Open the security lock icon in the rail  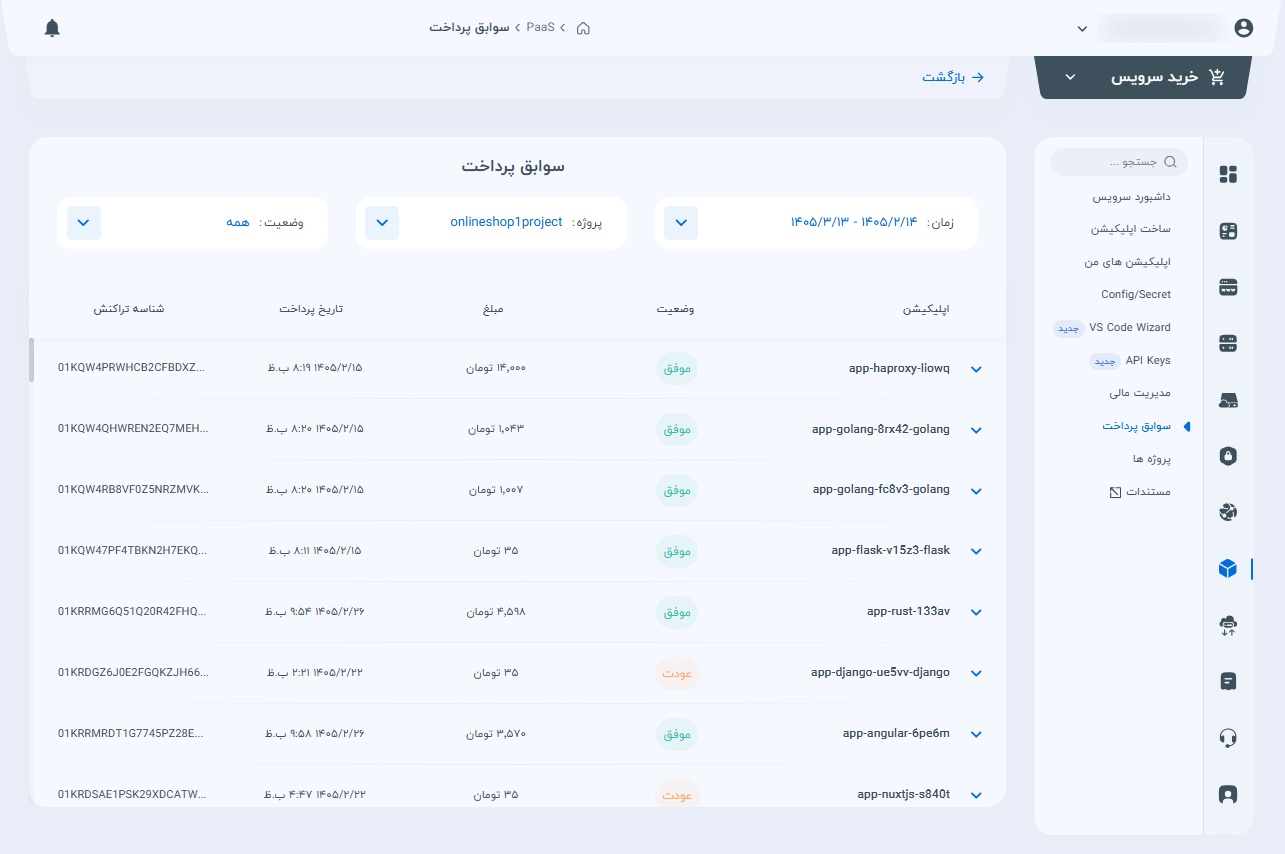[1229, 456]
